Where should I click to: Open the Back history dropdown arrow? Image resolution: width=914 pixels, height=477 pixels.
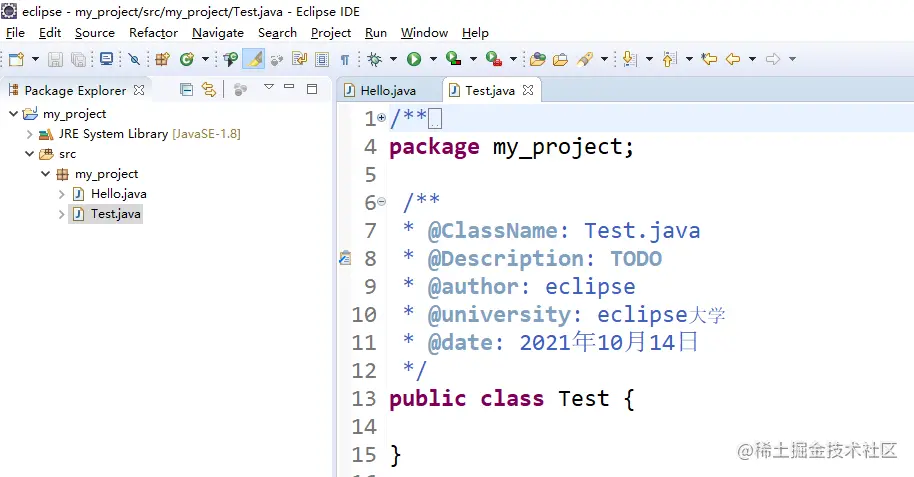click(753, 59)
